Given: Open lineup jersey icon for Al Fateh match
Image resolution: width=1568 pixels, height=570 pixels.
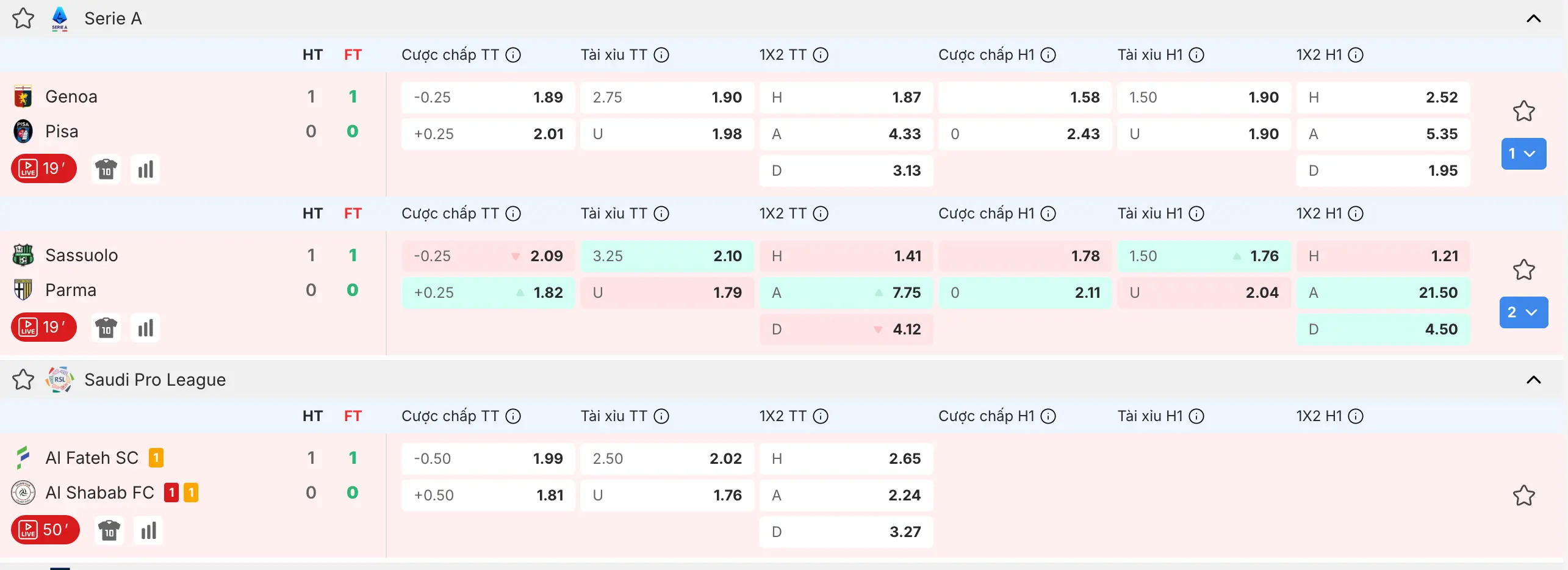Looking at the screenshot, I should point(109,530).
